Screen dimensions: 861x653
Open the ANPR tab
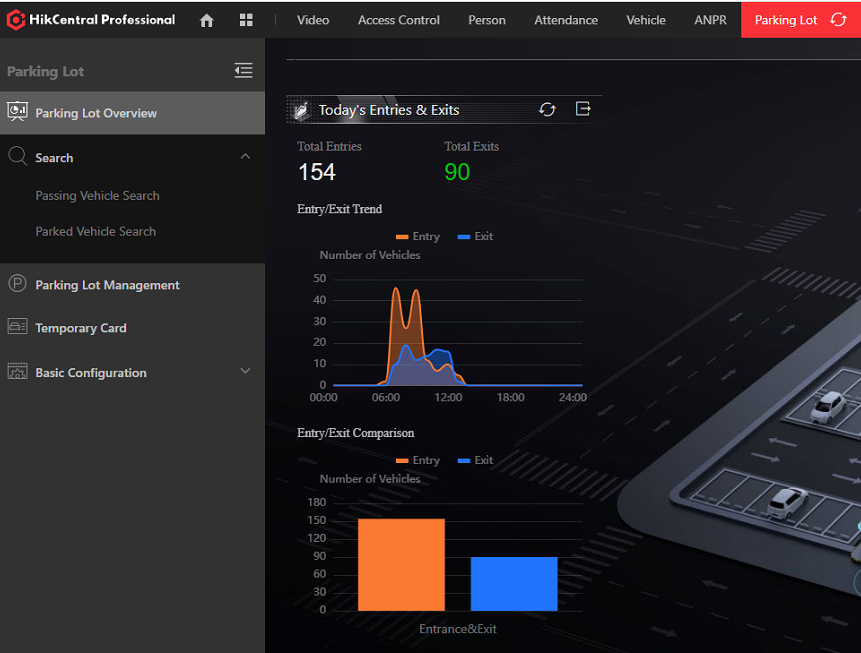click(710, 20)
